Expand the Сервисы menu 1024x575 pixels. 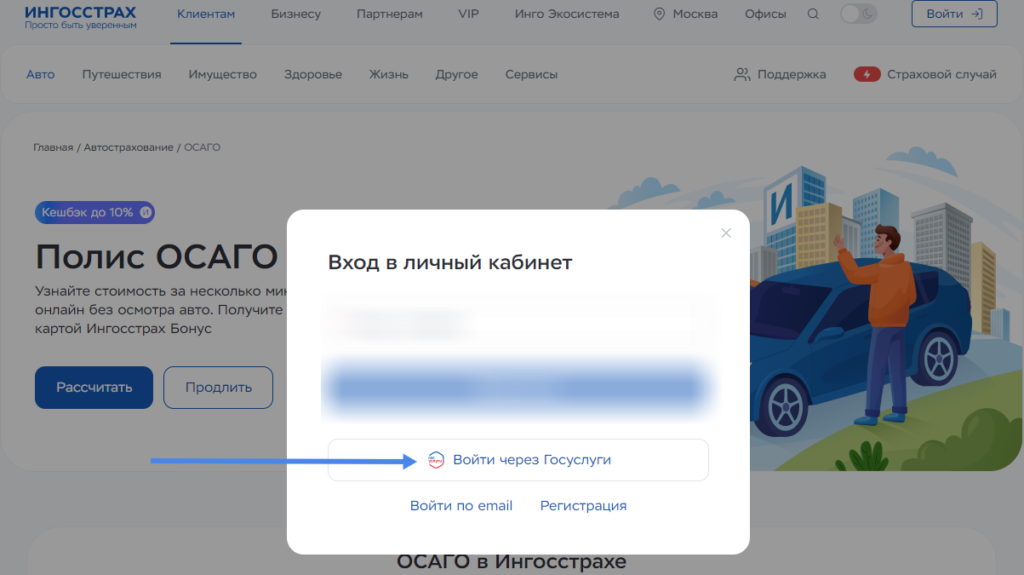(531, 75)
